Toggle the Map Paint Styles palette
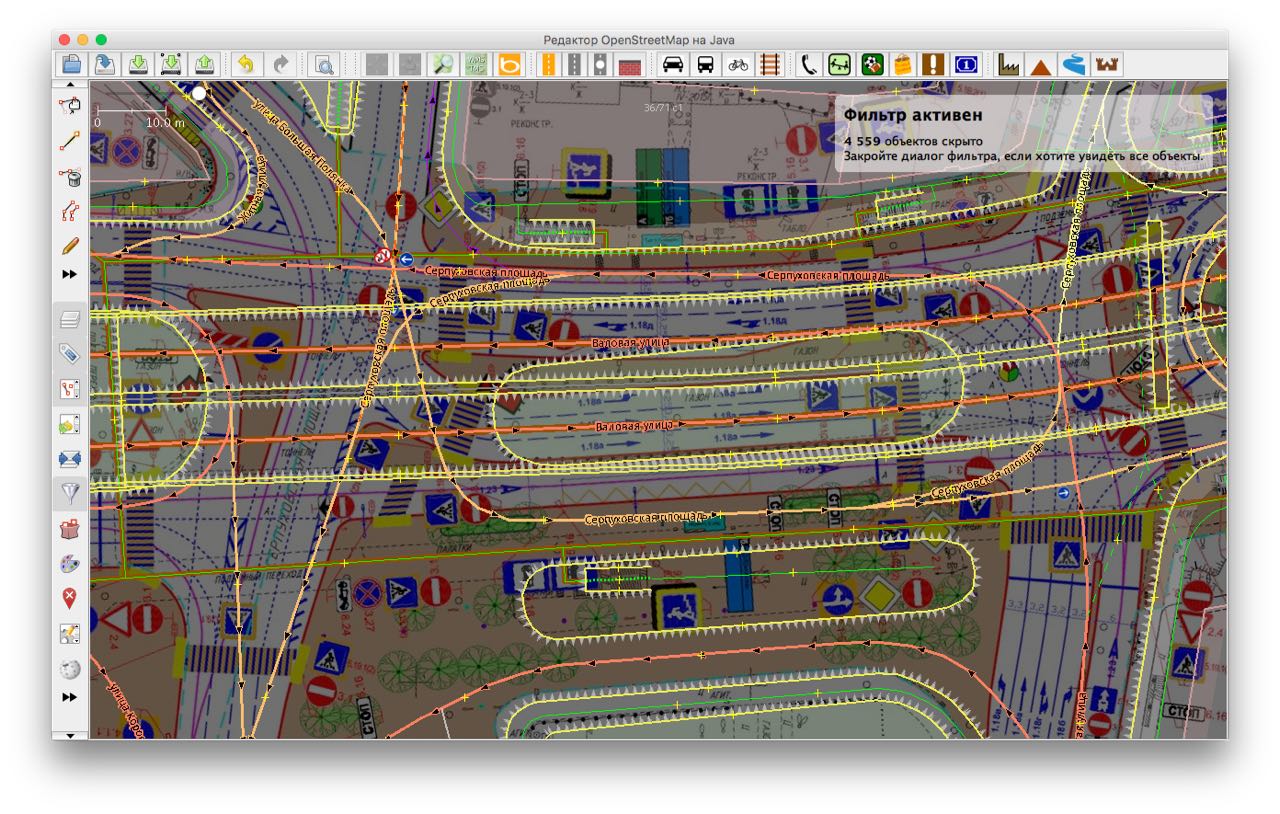 (70, 564)
